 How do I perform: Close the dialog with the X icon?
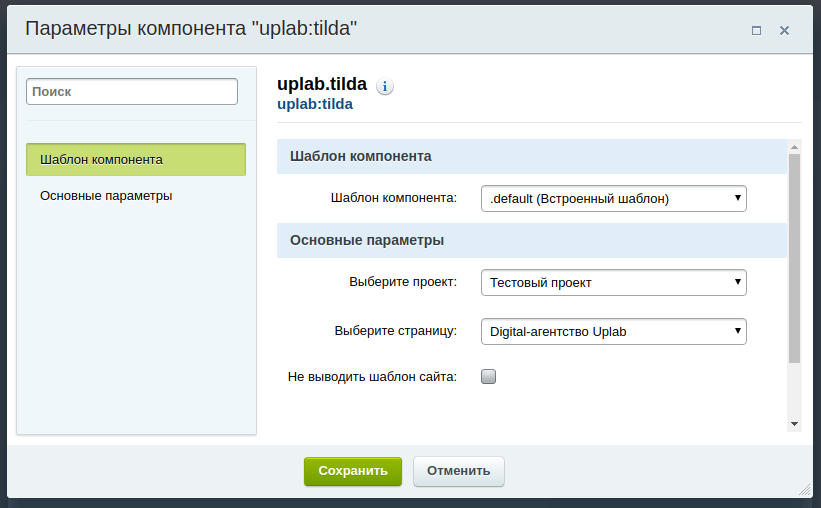click(x=784, y=30)
